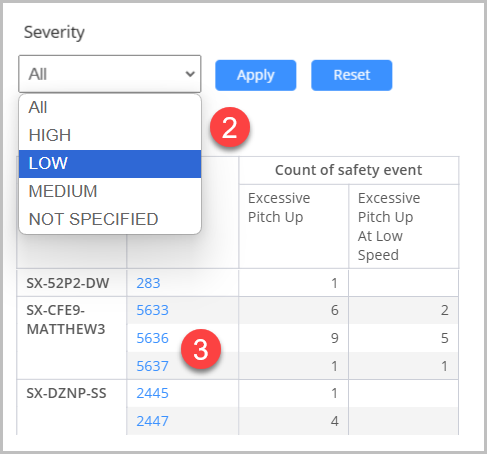The width and height of the screenshot is (487, 454).
Task: Open flight link 5636
Action: 152,338
